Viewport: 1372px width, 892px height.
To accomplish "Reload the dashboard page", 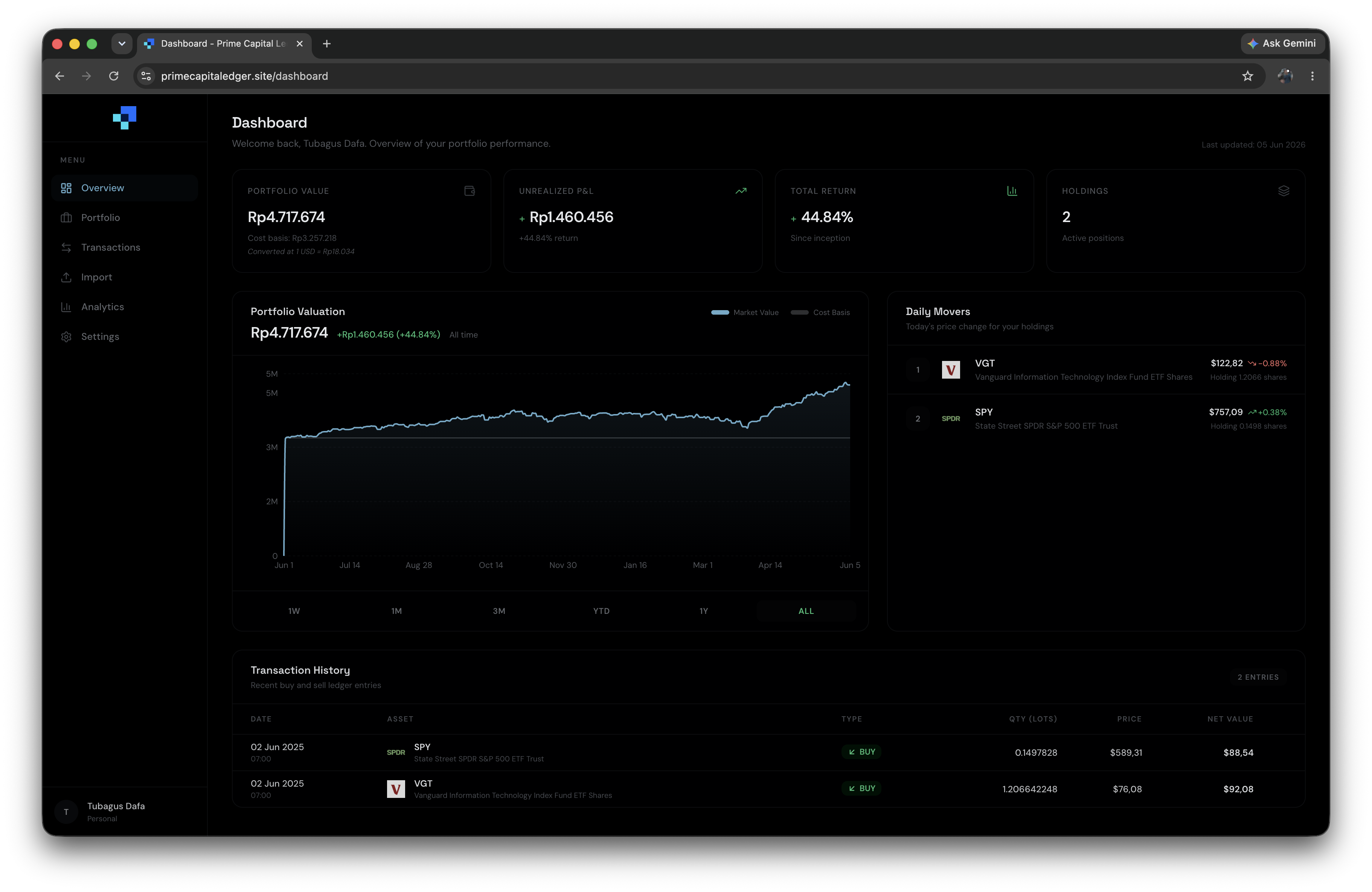I will [114, 76].
